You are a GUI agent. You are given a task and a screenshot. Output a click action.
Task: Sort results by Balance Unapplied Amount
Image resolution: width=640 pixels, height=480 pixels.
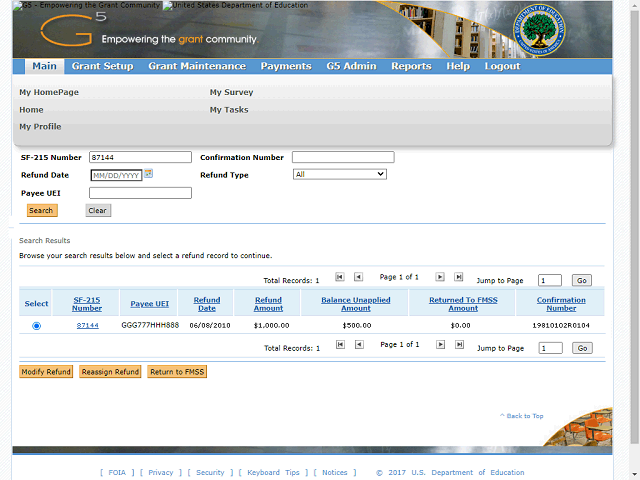tap(356, 304)
